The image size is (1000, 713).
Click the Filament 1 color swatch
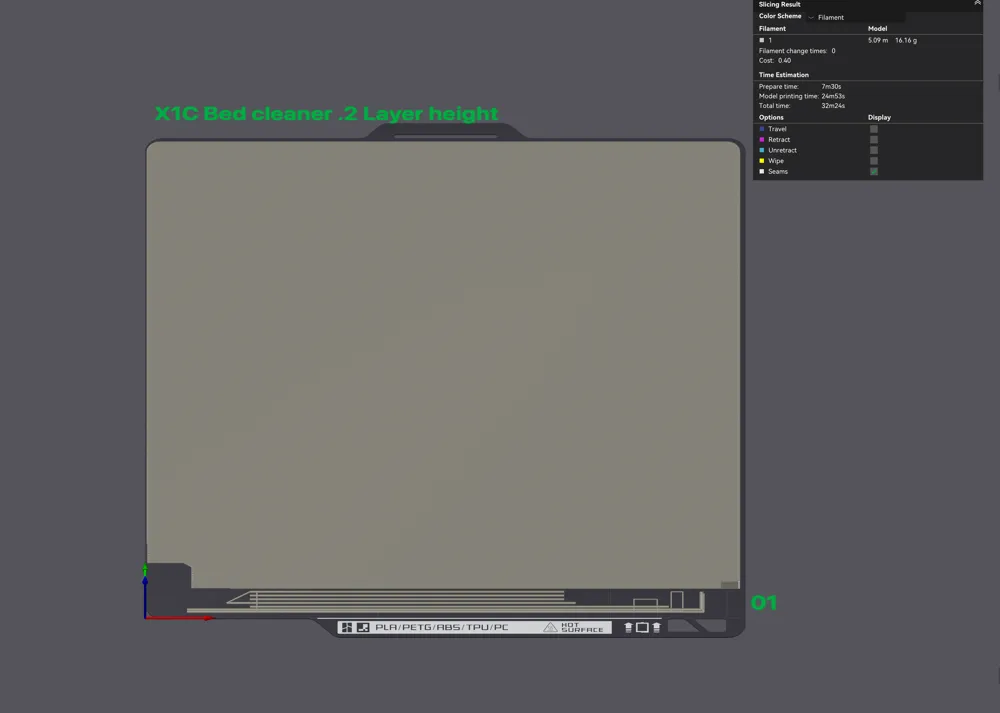pyautogui.click(x=761, y=40)
